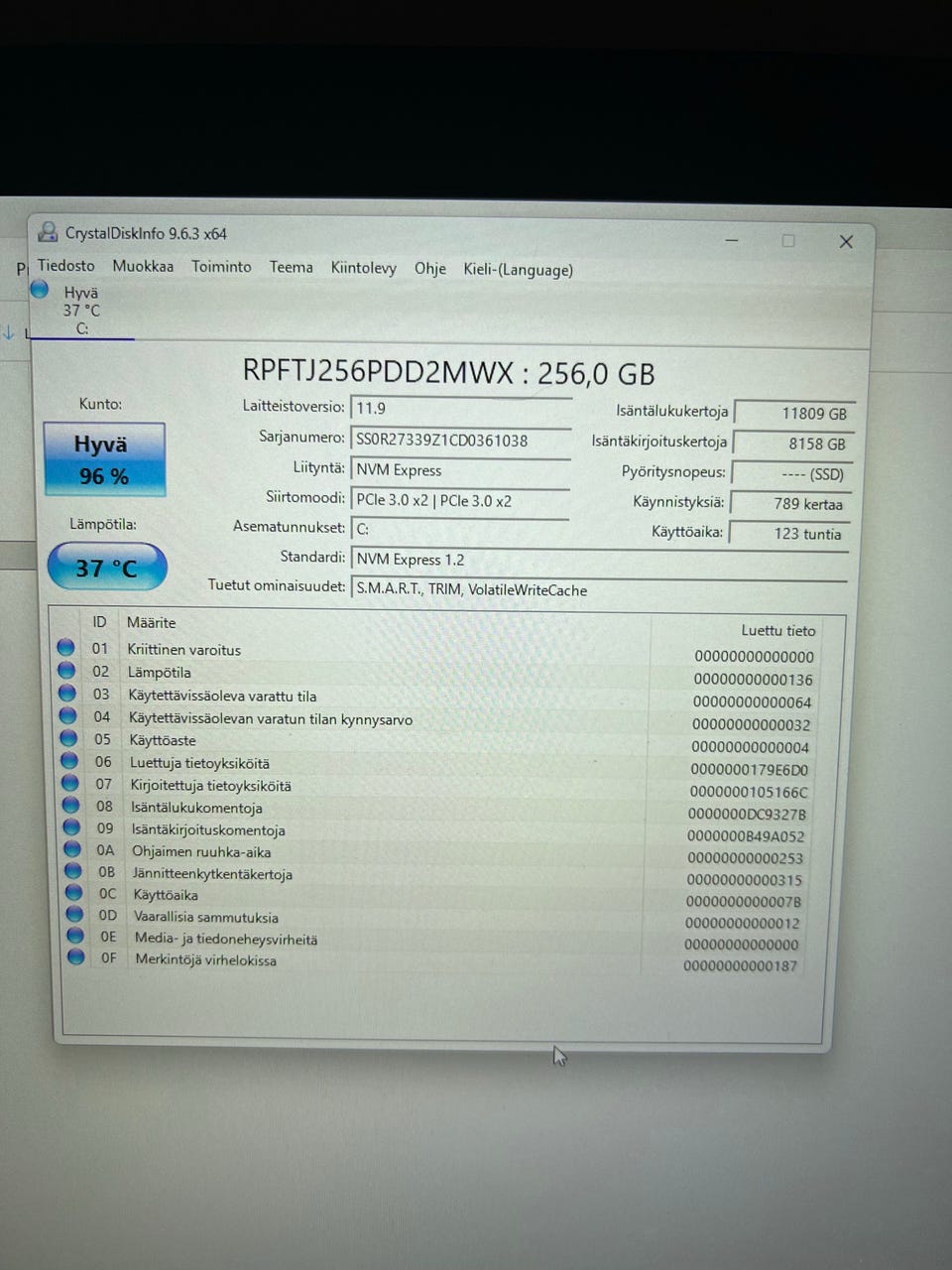Open the Kiintolevy menu

click(x=363, y=268)
